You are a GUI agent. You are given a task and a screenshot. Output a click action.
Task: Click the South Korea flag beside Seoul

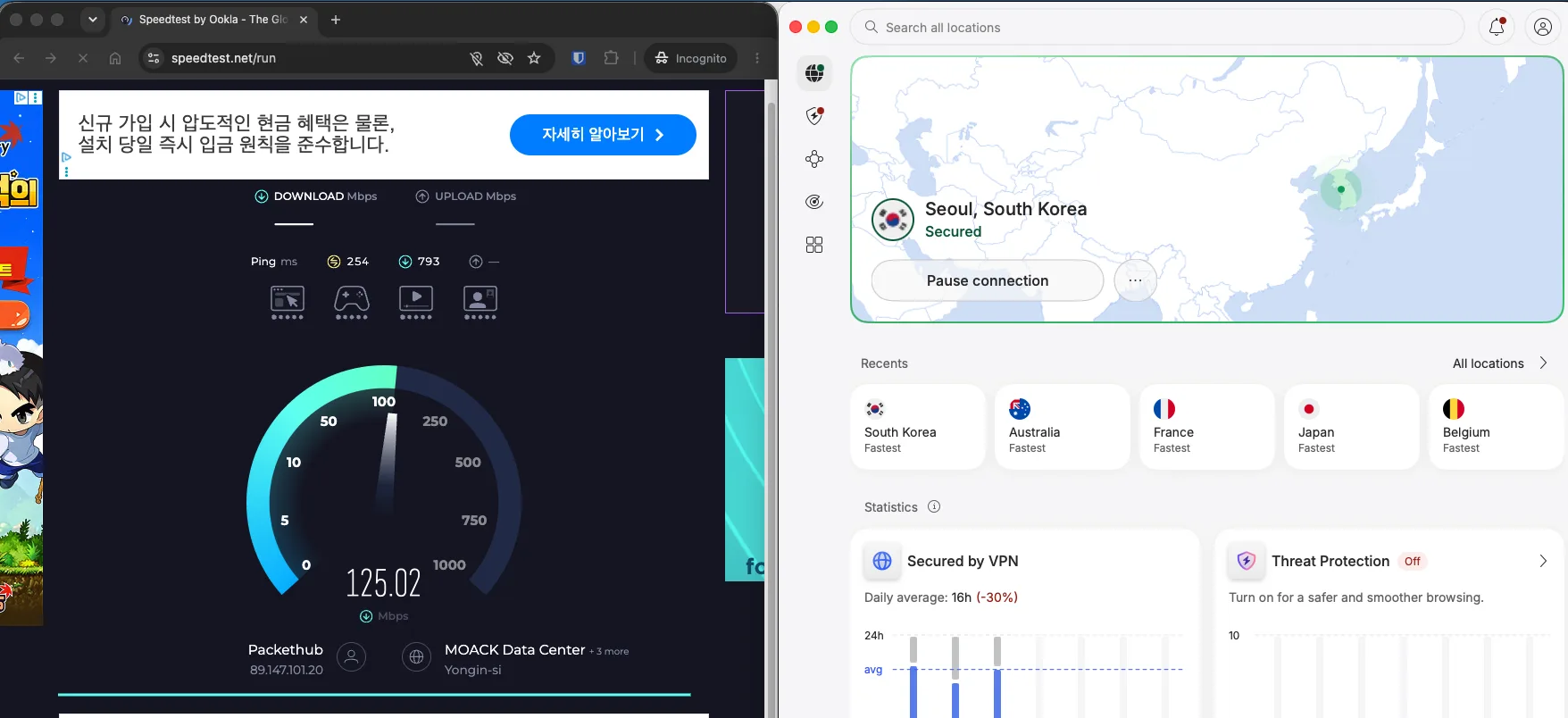point(893,220)
